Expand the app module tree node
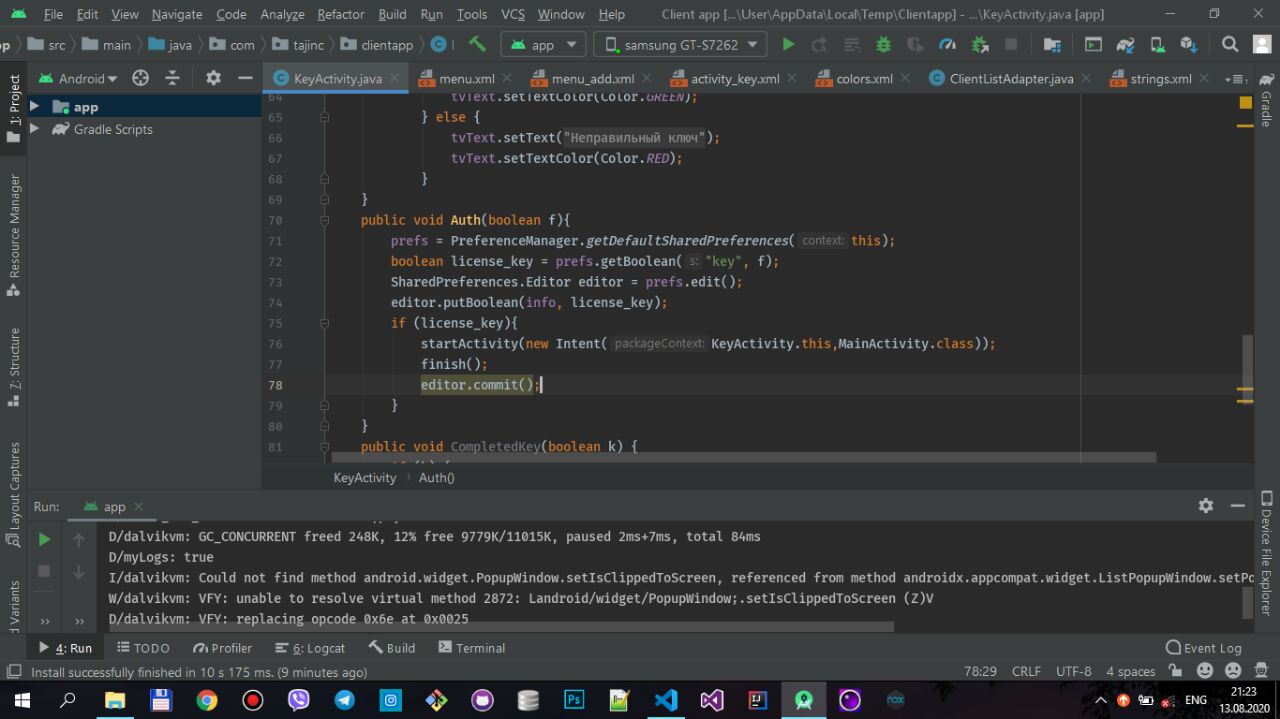 [34, 106]
